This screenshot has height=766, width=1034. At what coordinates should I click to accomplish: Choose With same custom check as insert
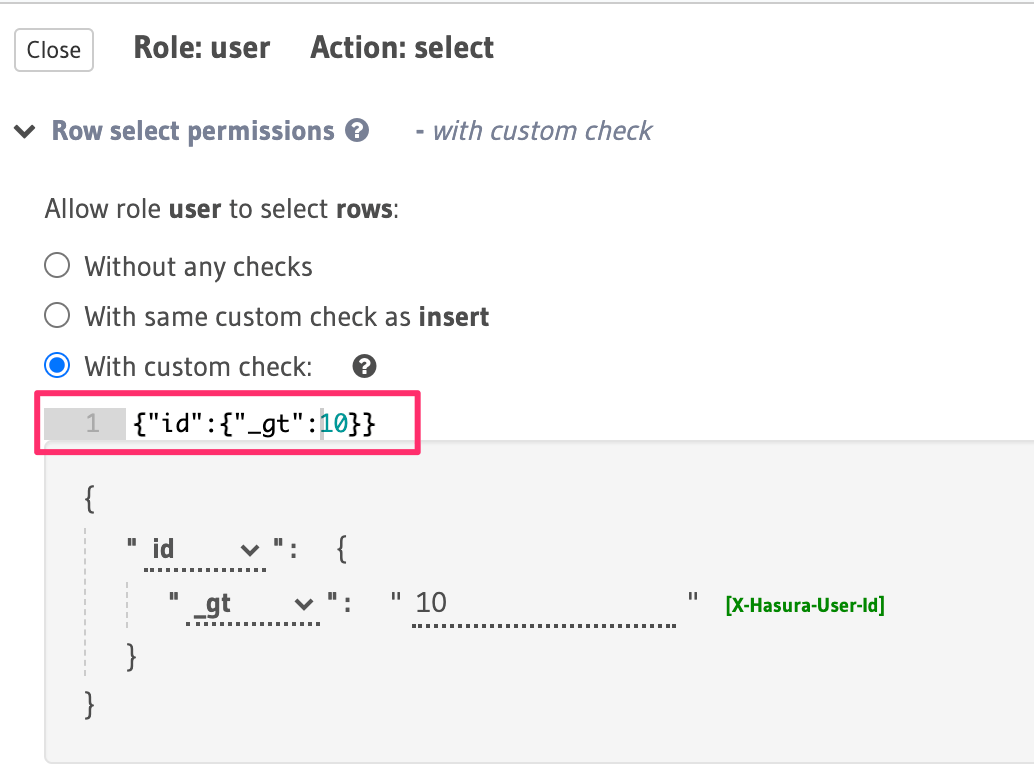point(58,316)
